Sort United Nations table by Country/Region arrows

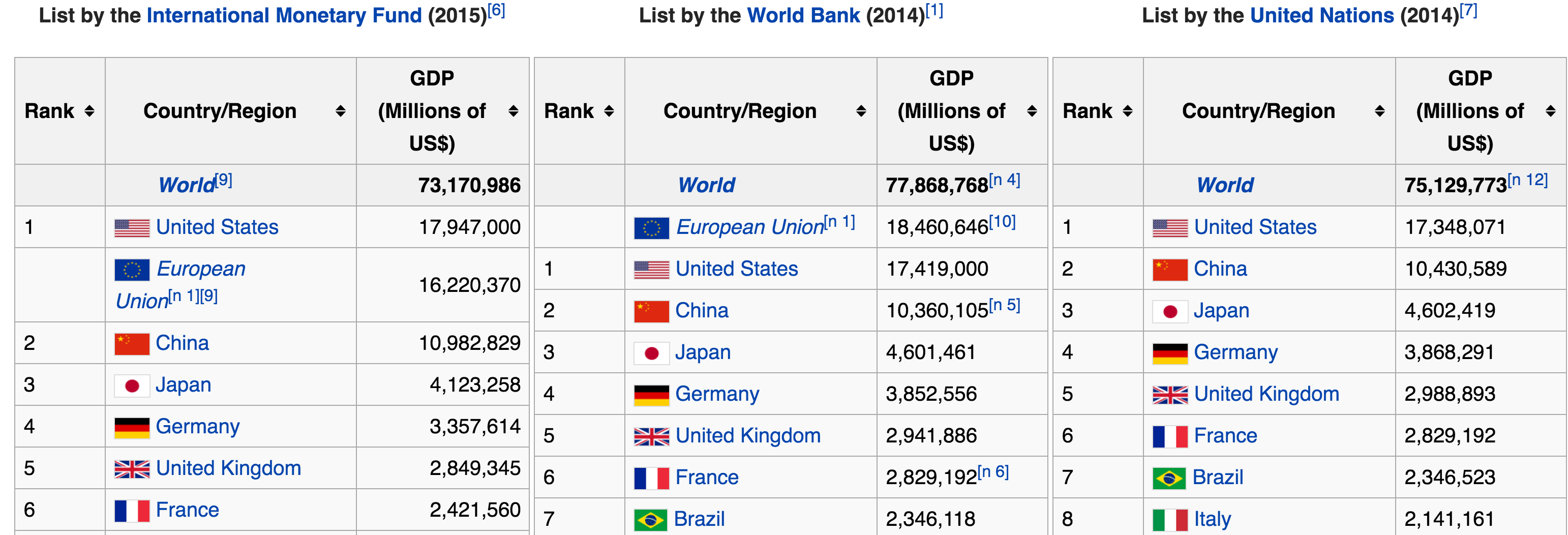click(1379, 111)
